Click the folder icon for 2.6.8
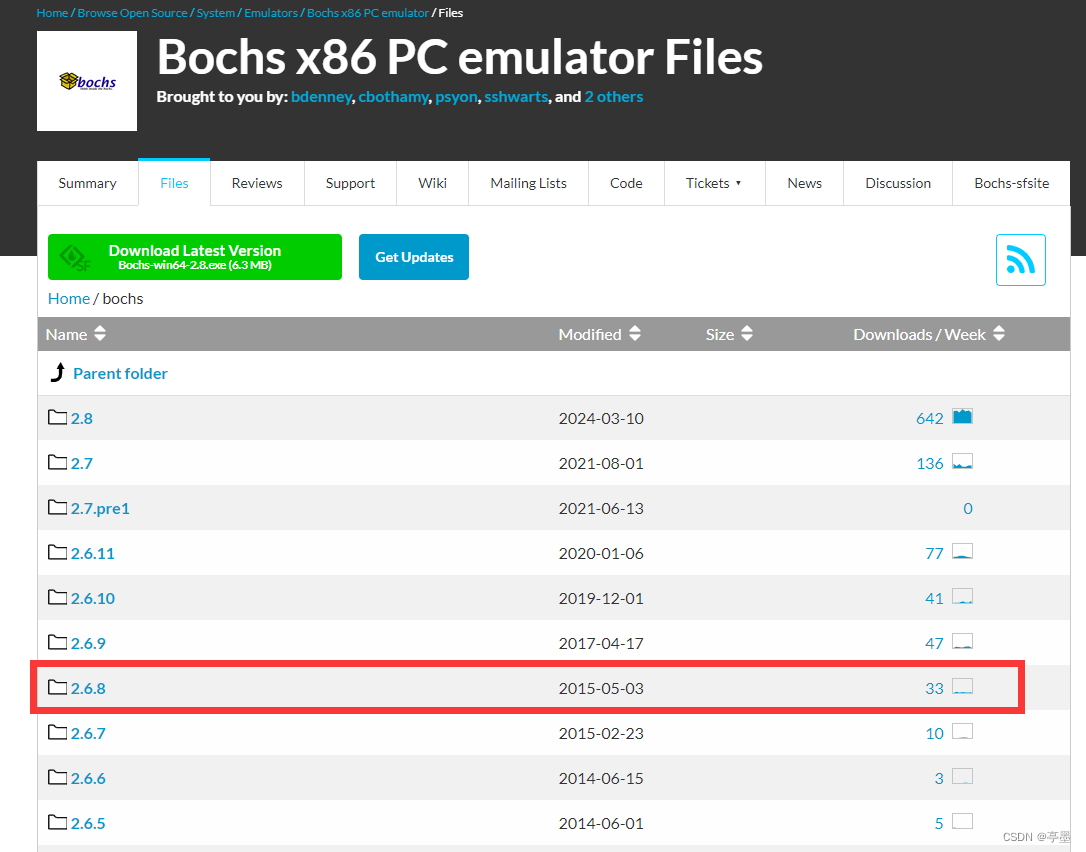This screenshot has width=1086, height=852. 57,687
